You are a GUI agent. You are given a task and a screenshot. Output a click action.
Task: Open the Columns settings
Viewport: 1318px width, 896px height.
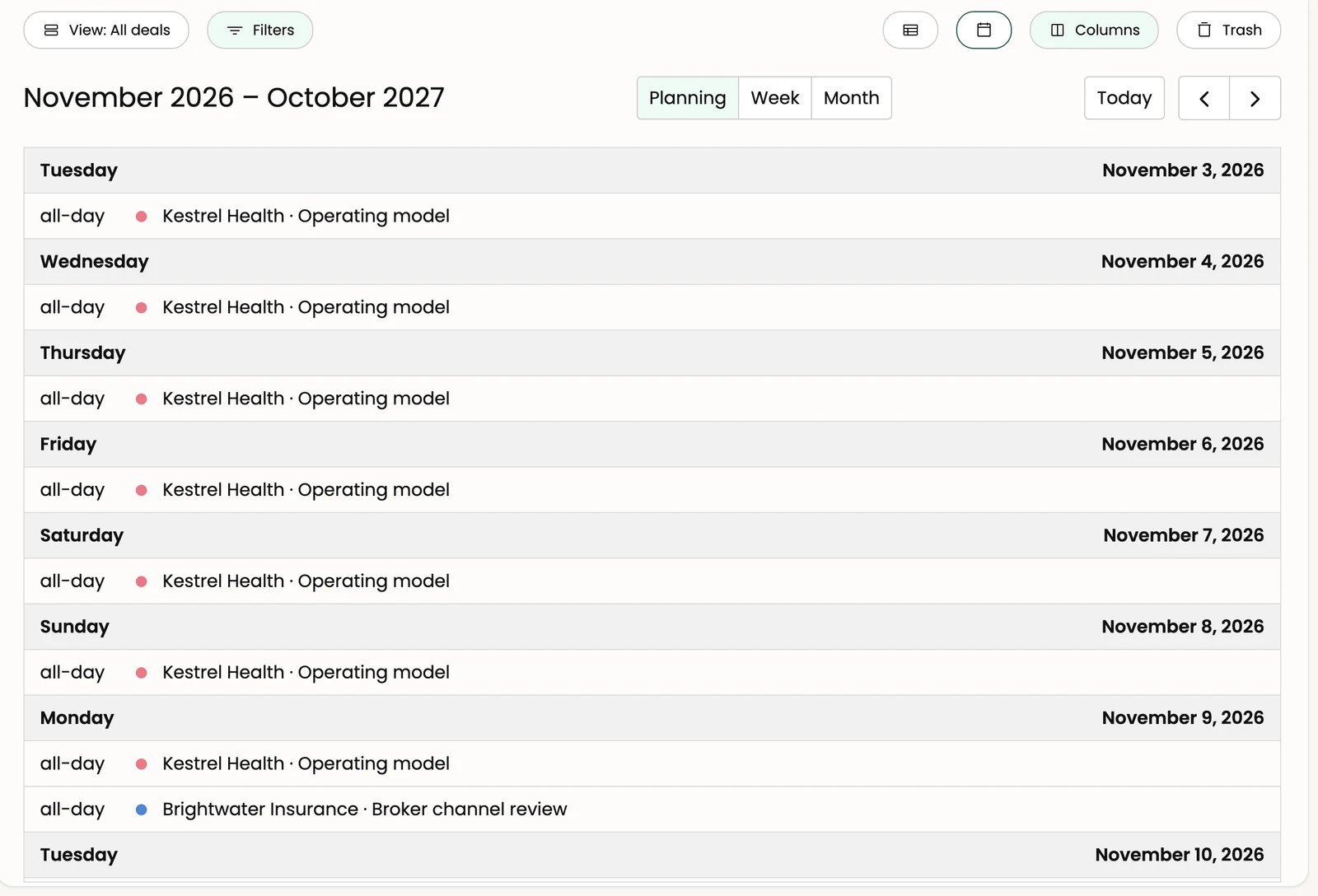(1094, 30)
